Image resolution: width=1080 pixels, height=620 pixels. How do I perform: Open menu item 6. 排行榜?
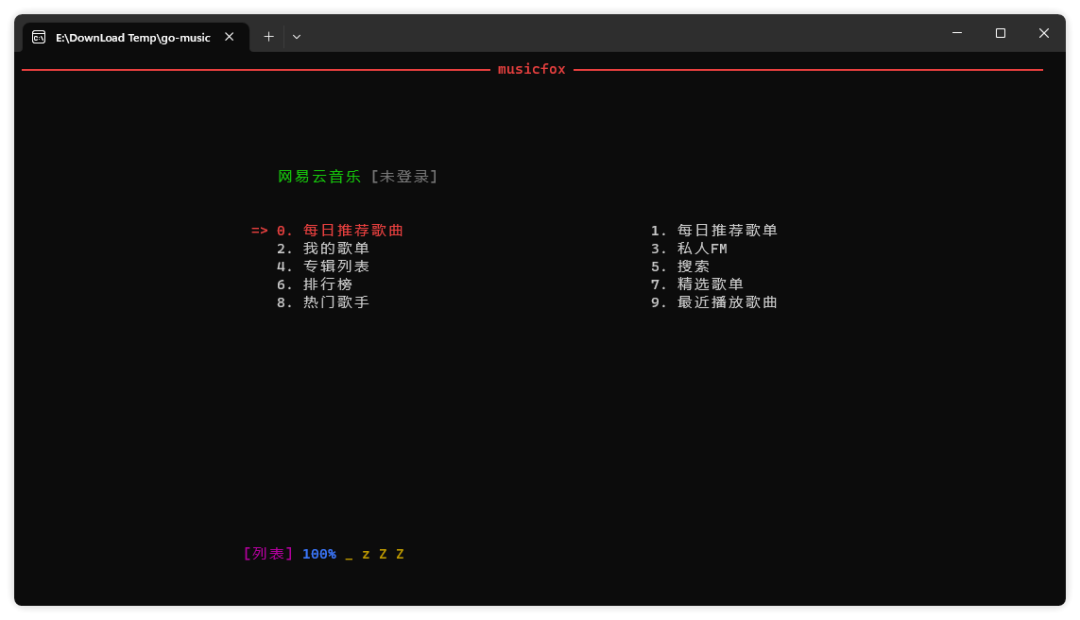coord(315,284)
